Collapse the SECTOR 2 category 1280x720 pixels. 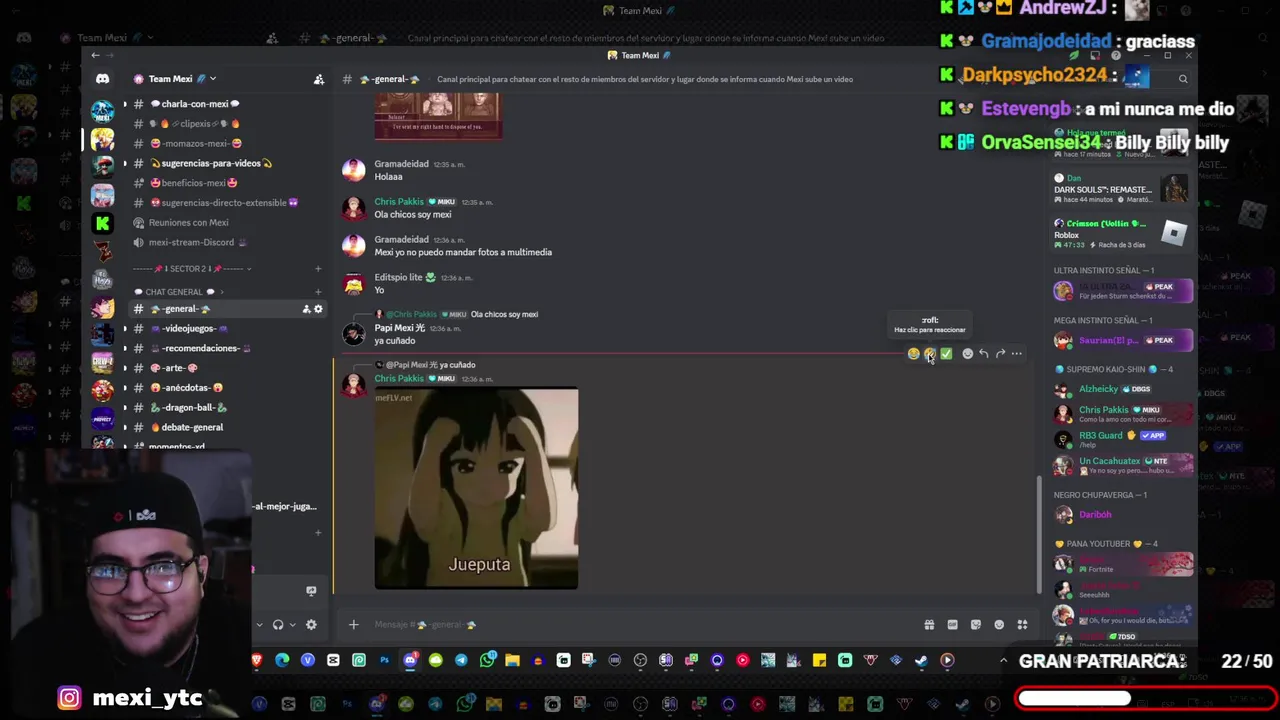pyautogui.click(x=191, y=268)
